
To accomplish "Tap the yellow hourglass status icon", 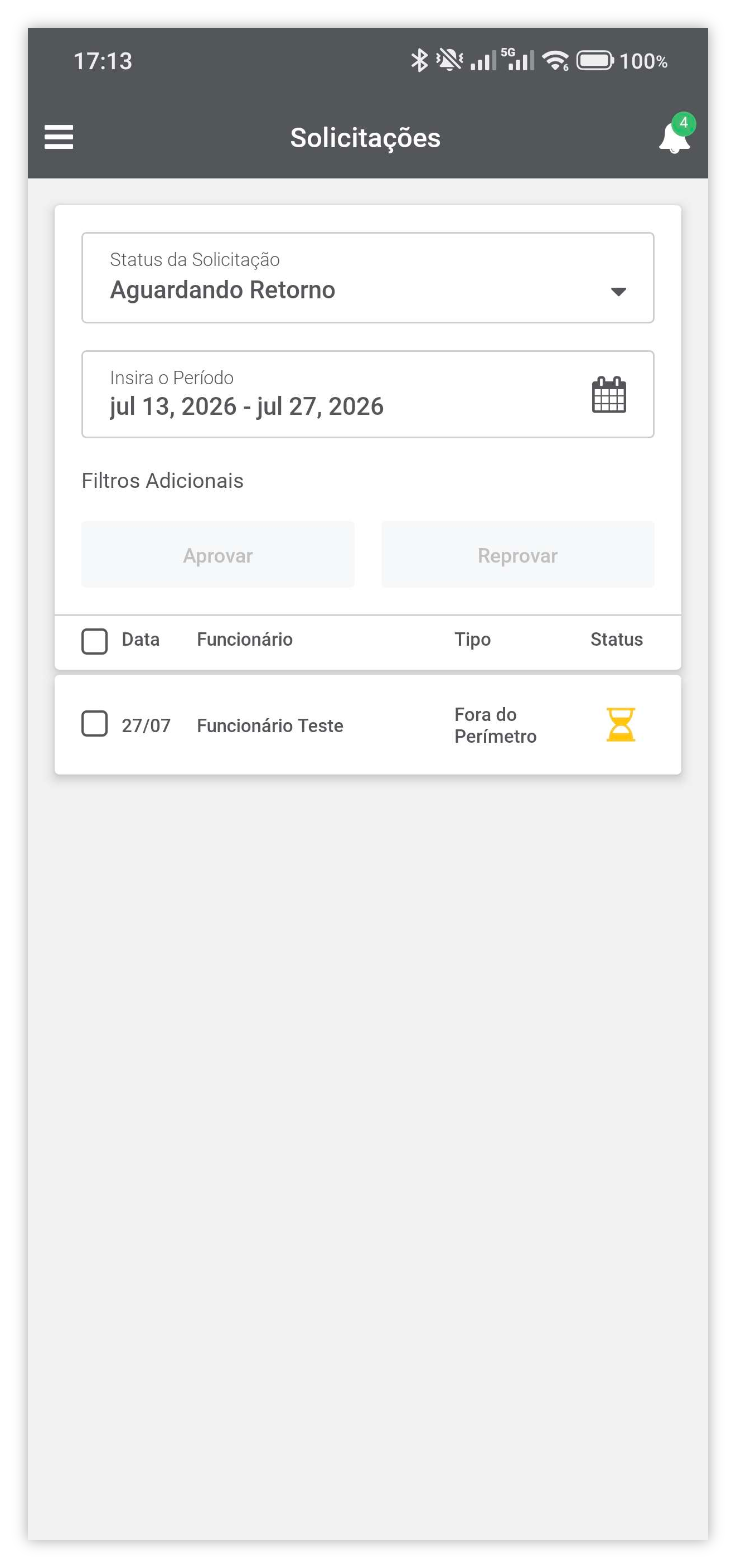I will pos(621,724).
